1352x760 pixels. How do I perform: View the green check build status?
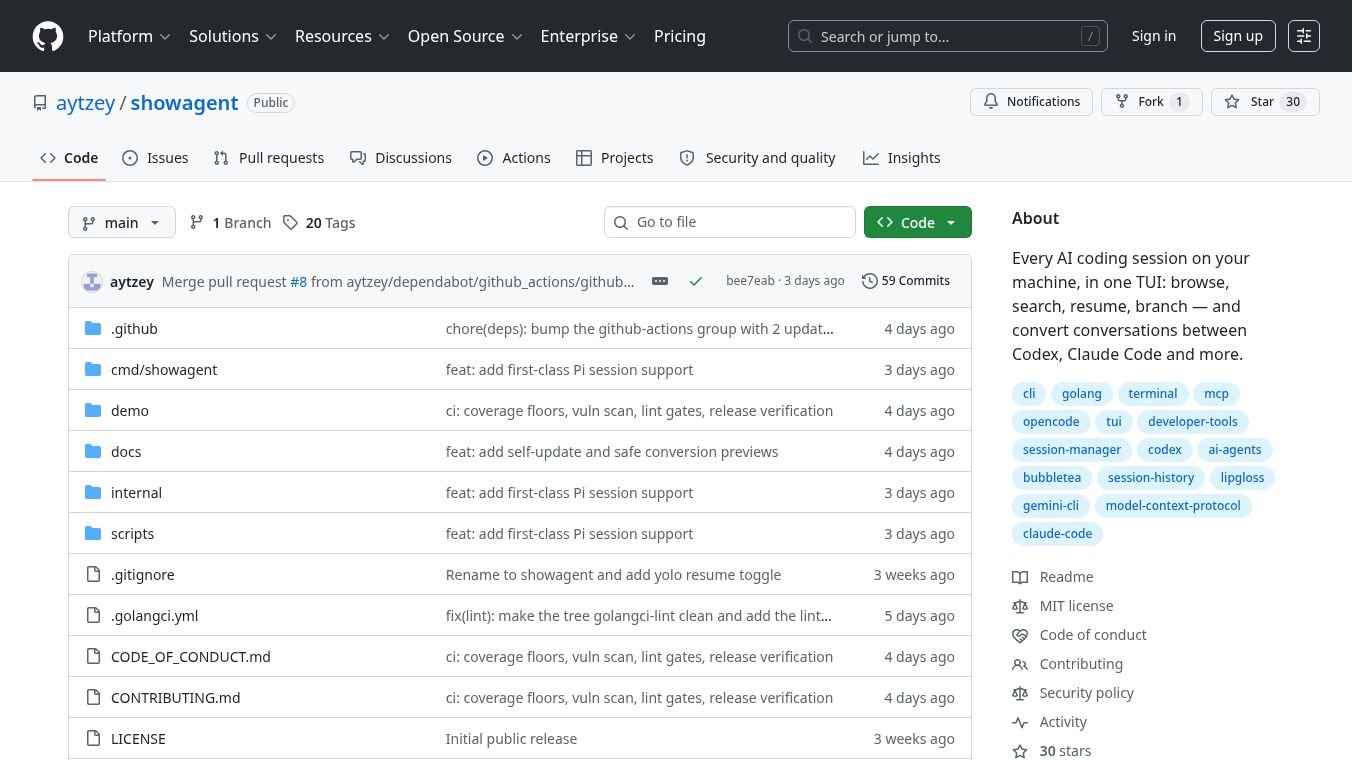(696, 281)
